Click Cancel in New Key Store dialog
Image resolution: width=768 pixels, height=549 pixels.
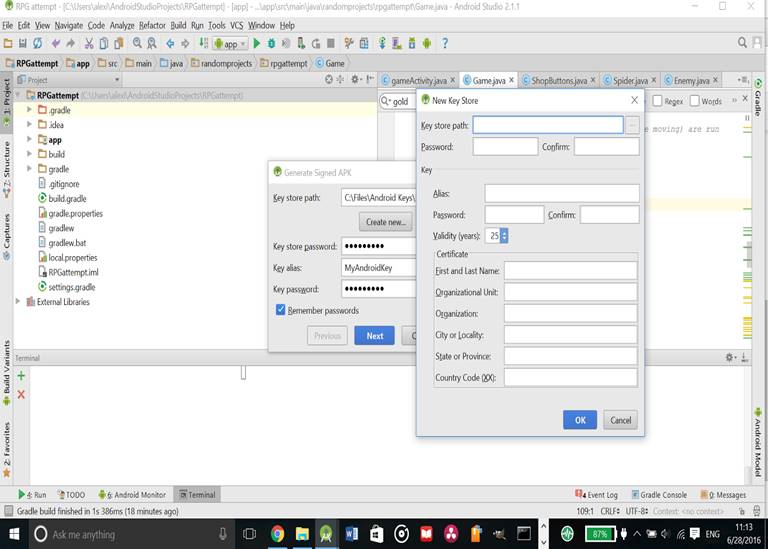pos(621,420)
